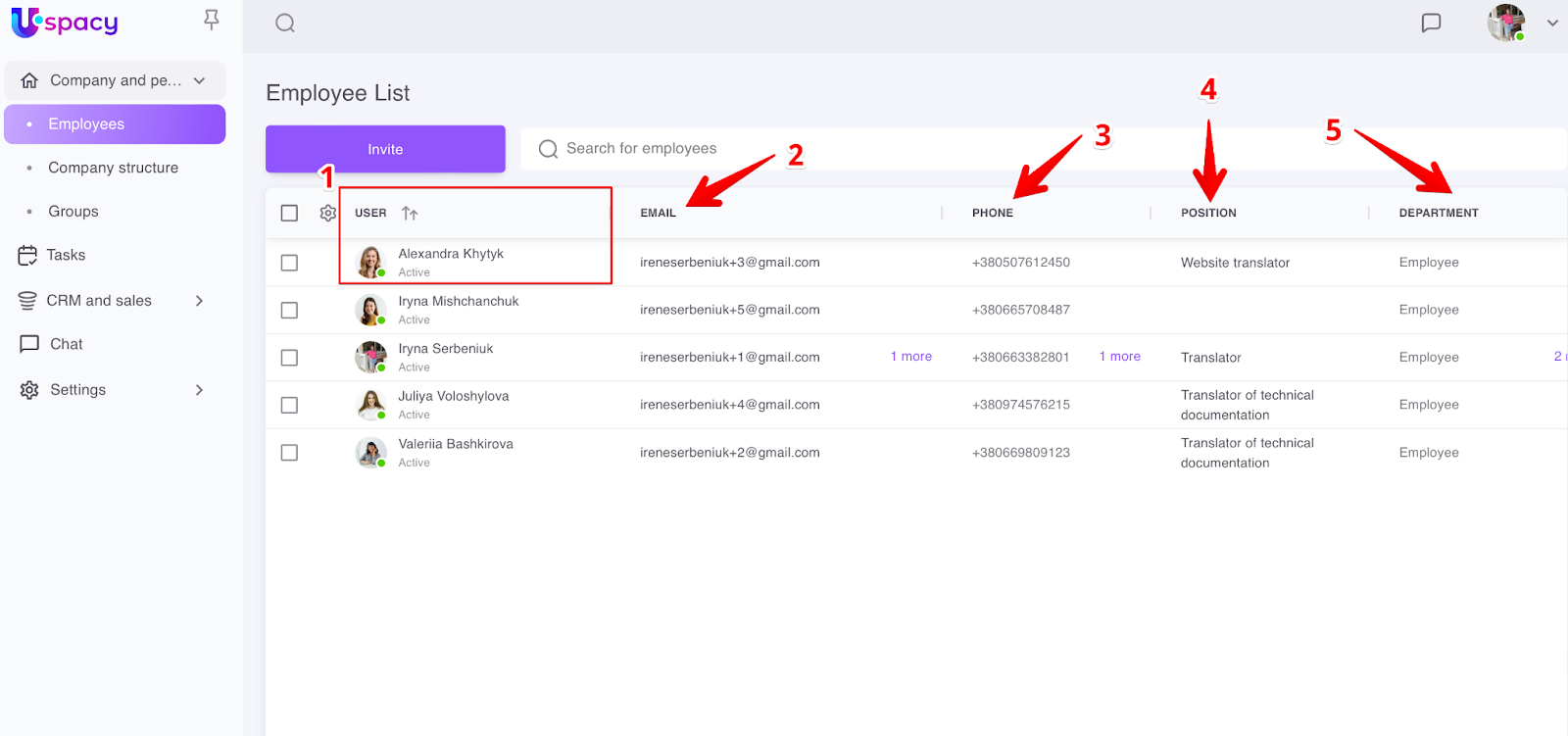Screen dimensions: 1568x736
Task: Select Iryna Serbeniuk's row checkbox
Action: point(289,358)
